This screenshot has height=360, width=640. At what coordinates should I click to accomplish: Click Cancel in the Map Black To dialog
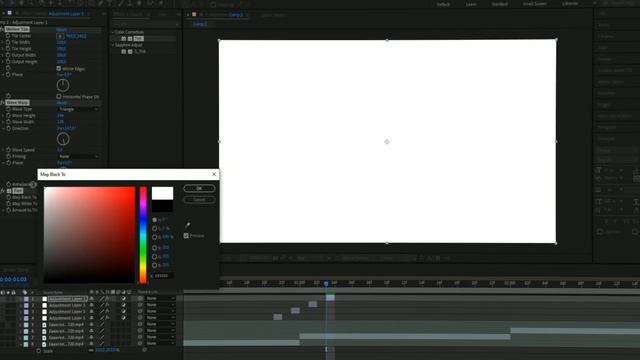tap(199, 200)
